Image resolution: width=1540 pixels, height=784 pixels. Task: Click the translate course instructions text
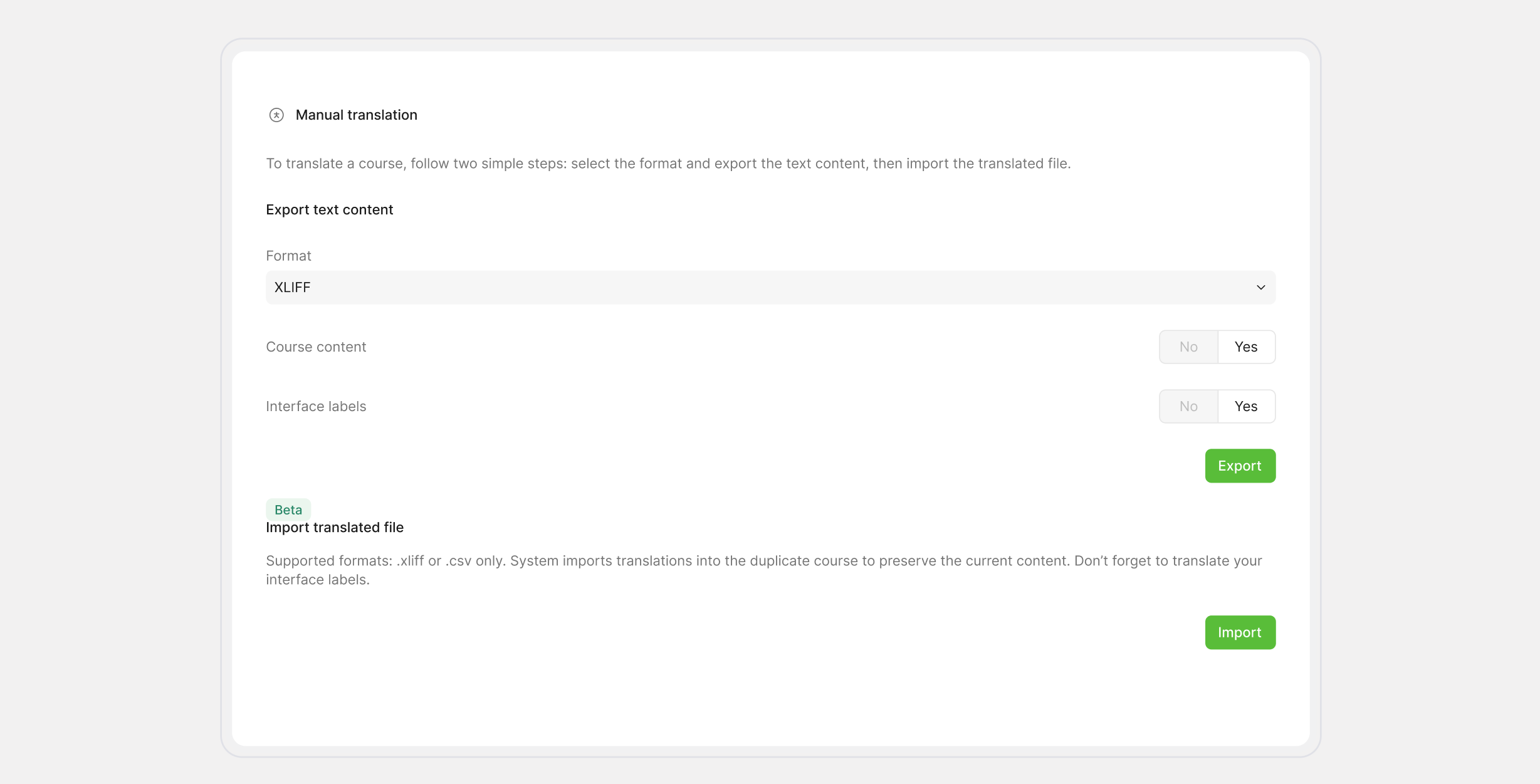point(668,164)
